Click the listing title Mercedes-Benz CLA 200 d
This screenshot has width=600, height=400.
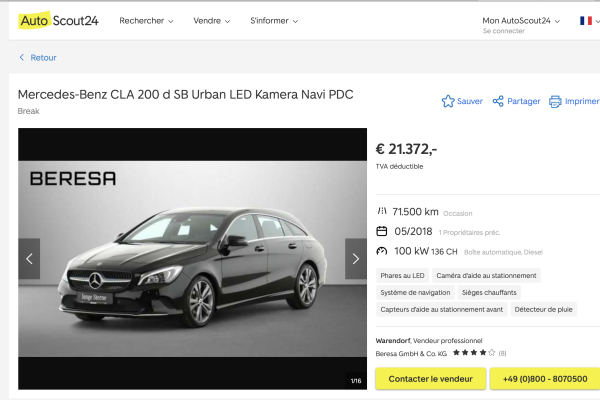[x=186, y=95]
